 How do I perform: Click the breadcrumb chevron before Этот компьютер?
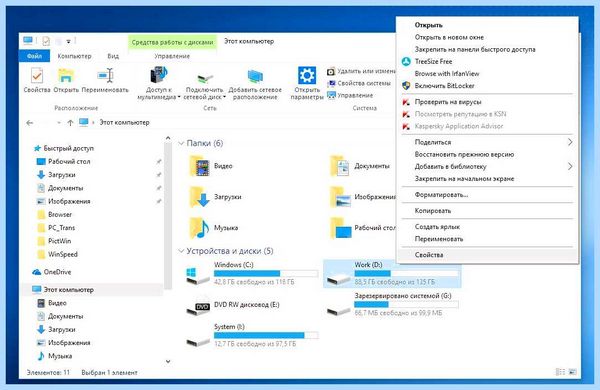(x=93, y=123)
